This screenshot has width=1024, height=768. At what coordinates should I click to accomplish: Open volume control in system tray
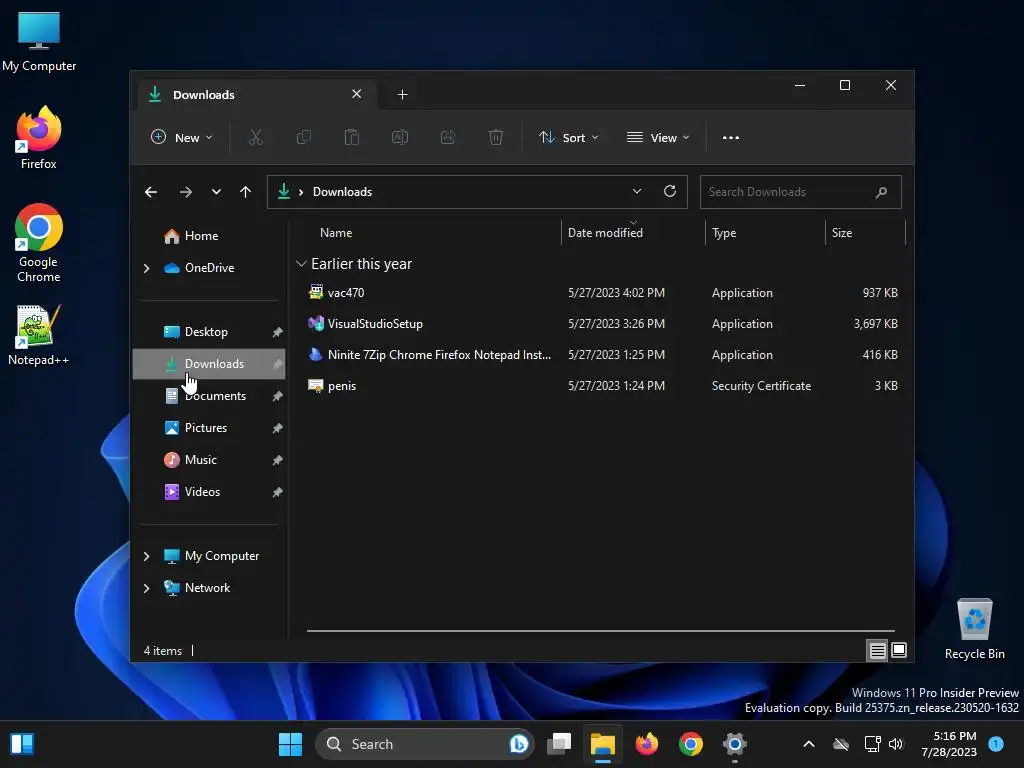tap(895, 744)
